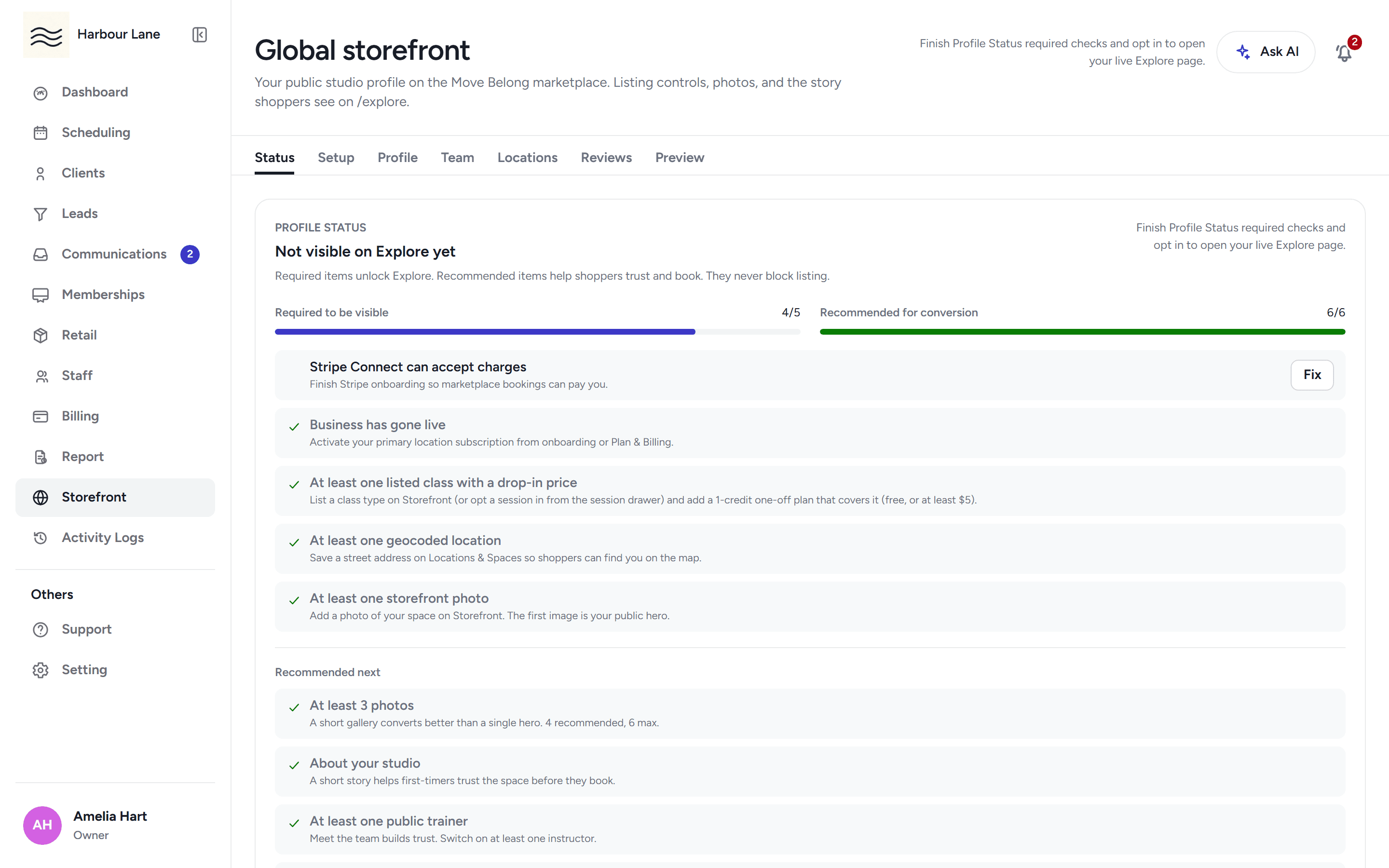Open notifications bell with 2 alerts

(x=1344, y=52)
